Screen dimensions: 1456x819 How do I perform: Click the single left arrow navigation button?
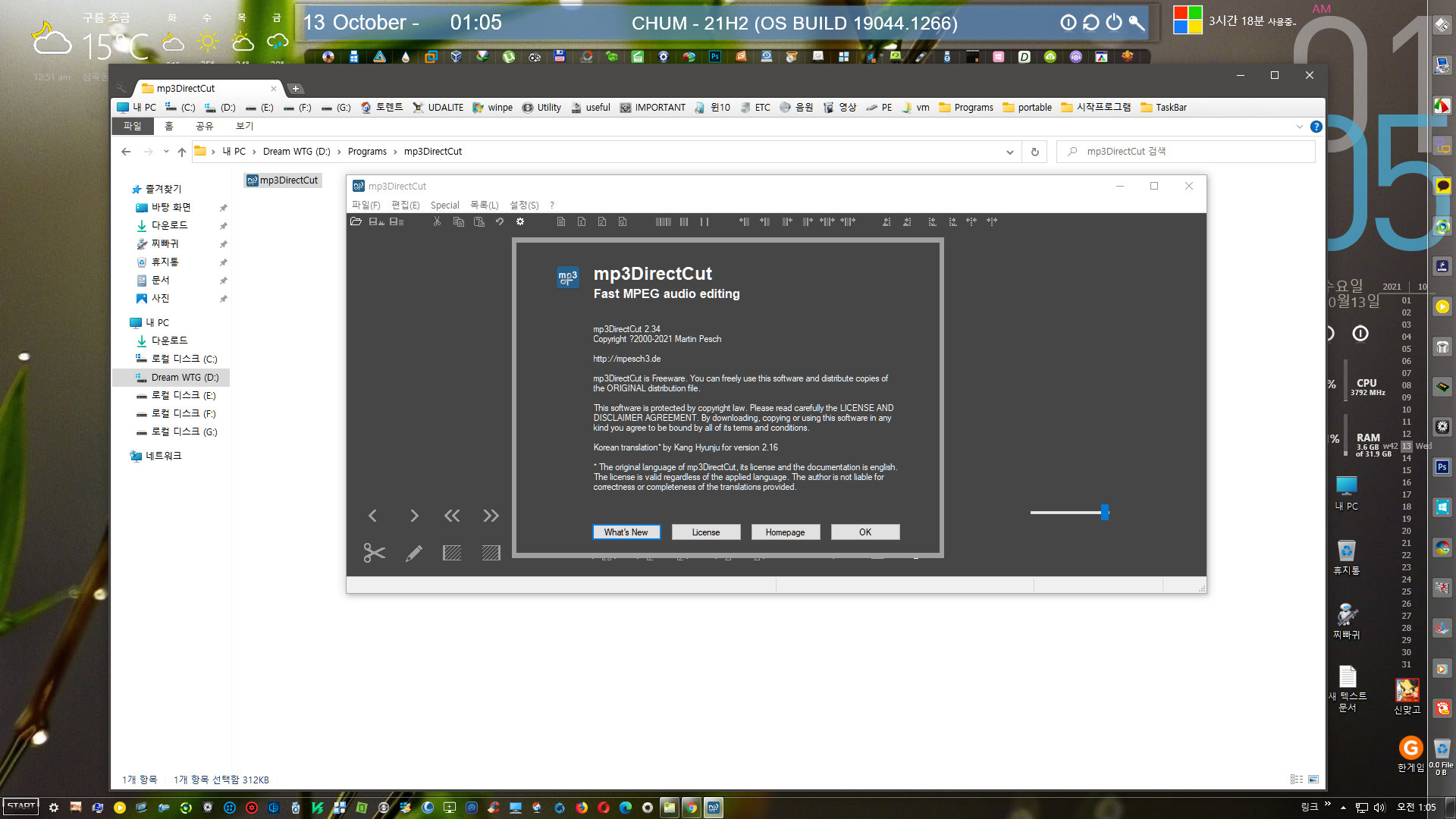pyautogui.click(x=372, y=516)
